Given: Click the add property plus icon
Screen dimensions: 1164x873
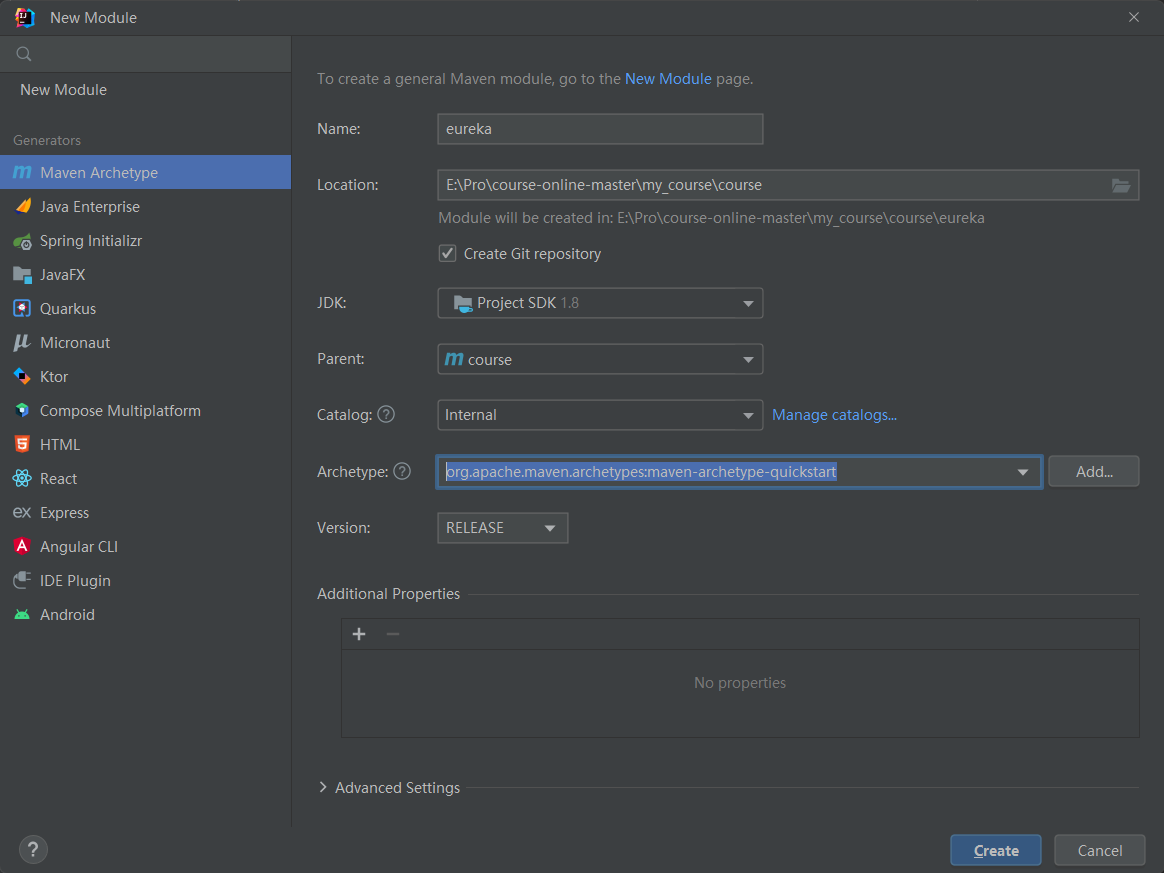Looking at the screenshot, I should pos(360,634).
